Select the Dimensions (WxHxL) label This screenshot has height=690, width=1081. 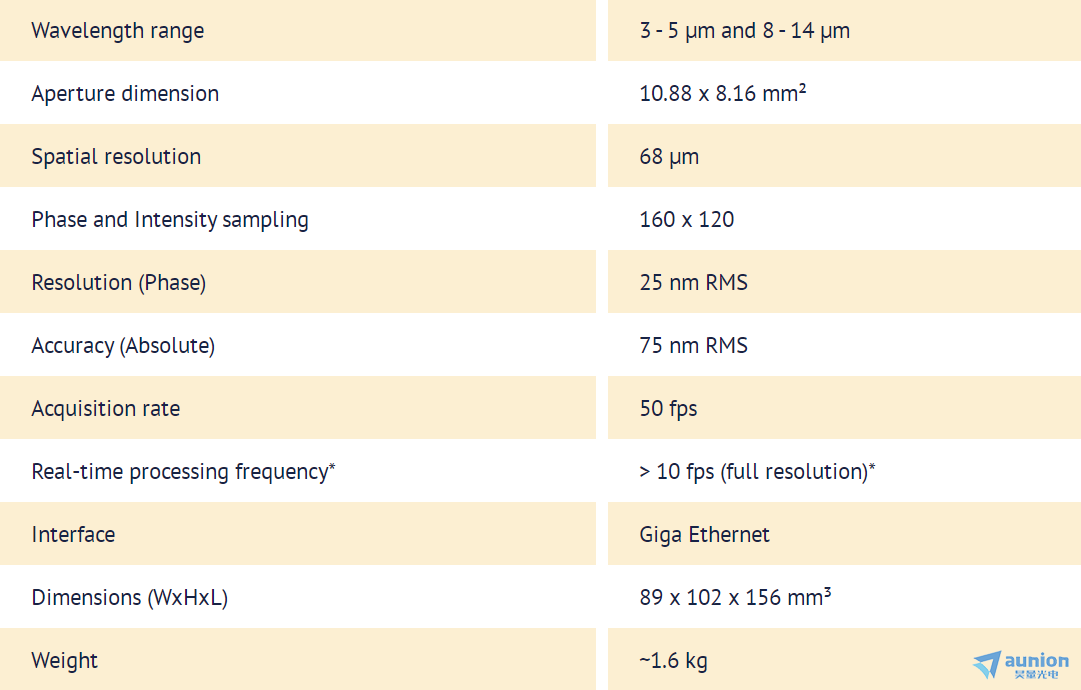pyautogui.click(x=130, y=598)
